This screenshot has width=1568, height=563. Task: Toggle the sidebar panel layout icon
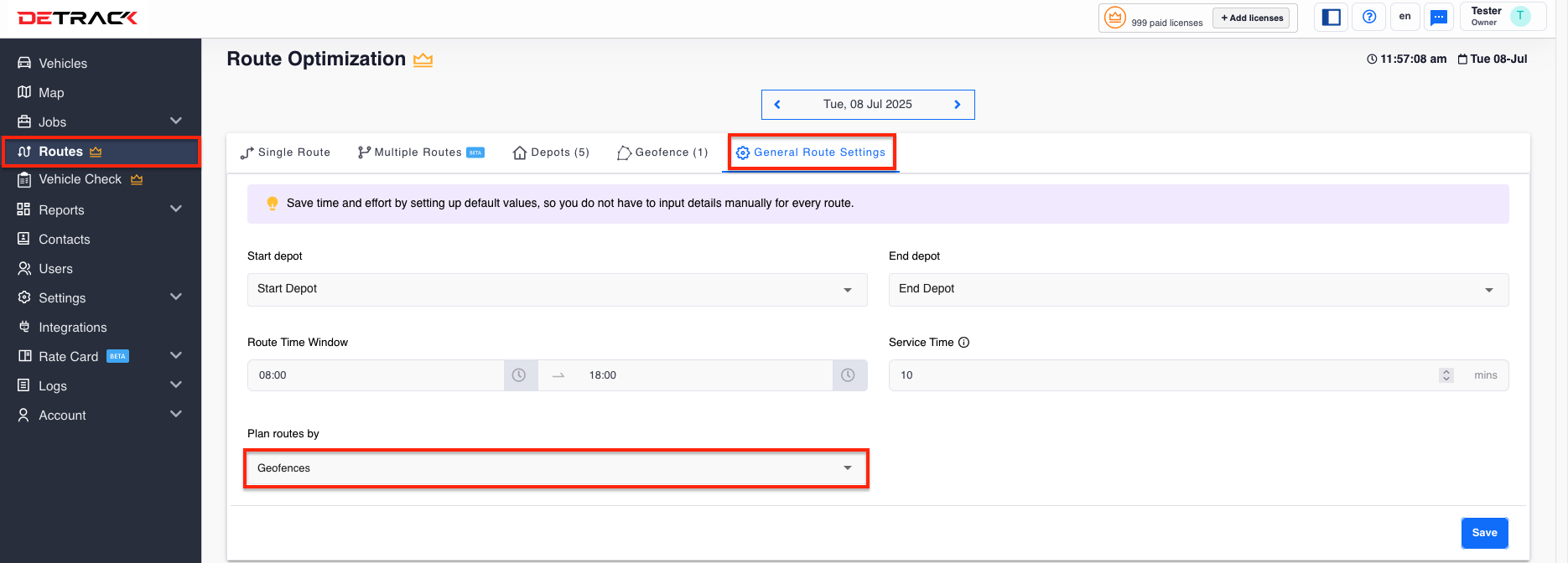click(1332, 17)
